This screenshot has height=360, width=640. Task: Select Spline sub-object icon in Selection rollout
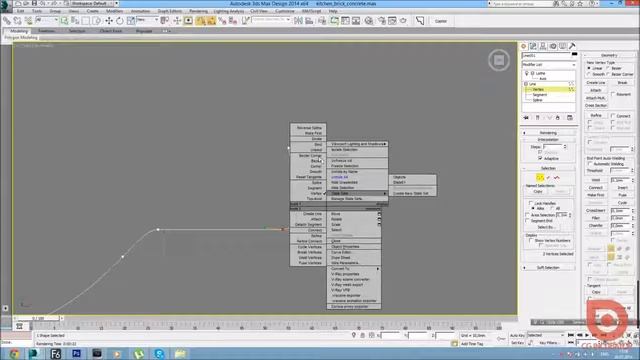click(x=557, y=178)
